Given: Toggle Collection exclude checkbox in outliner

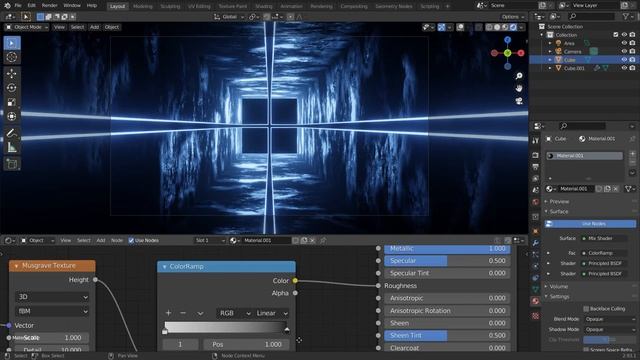Looking at the screenshot, I should (x=616, y=35).
